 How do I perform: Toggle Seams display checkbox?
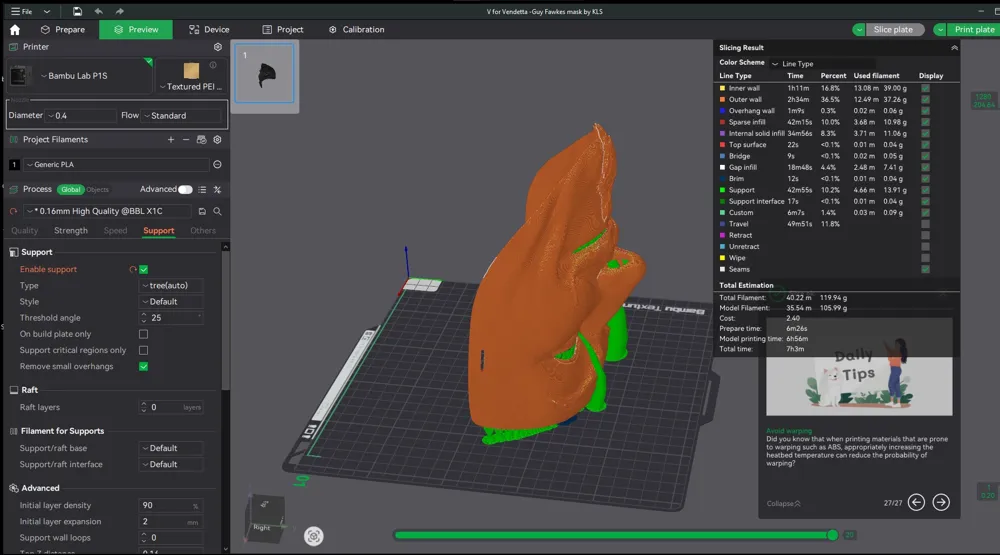coord(925,269)
